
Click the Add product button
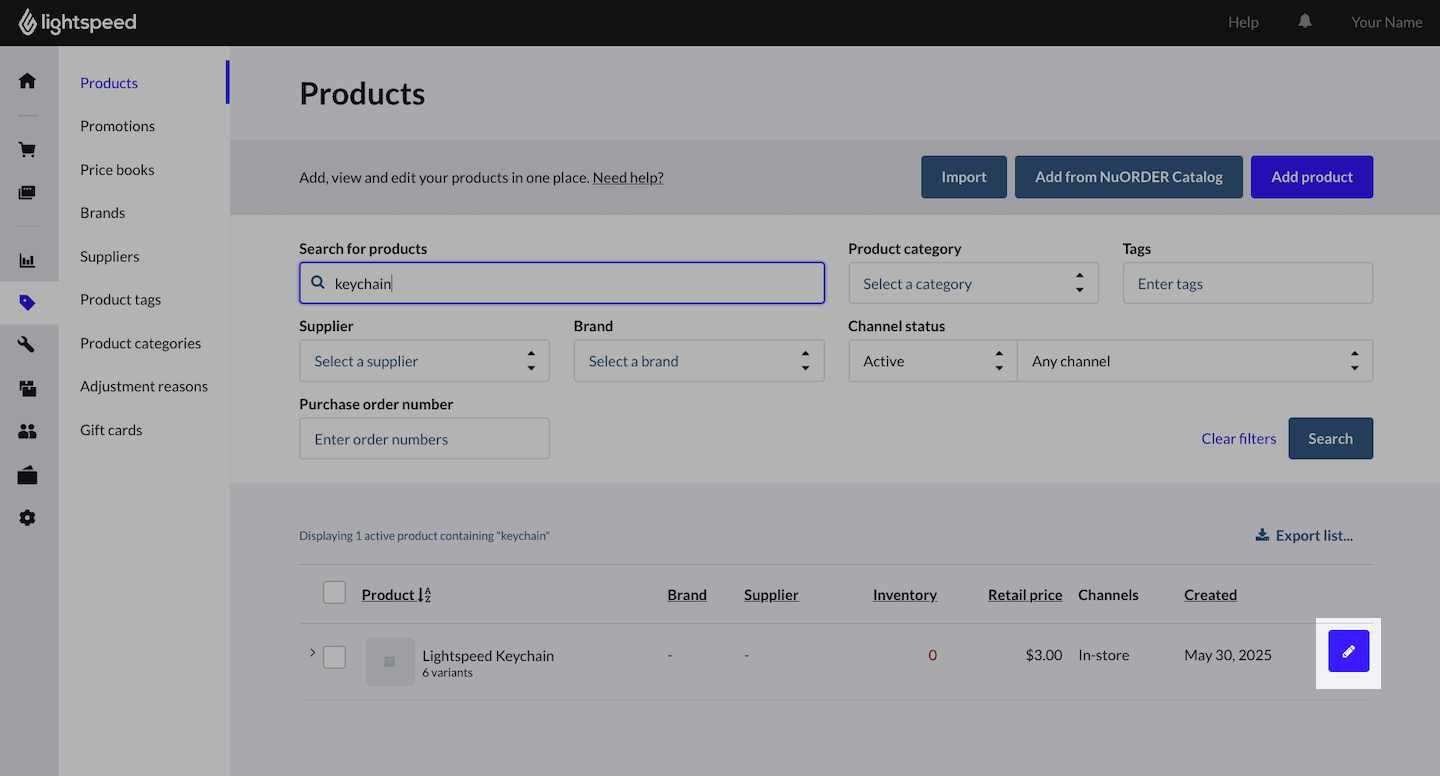coord(1311,177)
